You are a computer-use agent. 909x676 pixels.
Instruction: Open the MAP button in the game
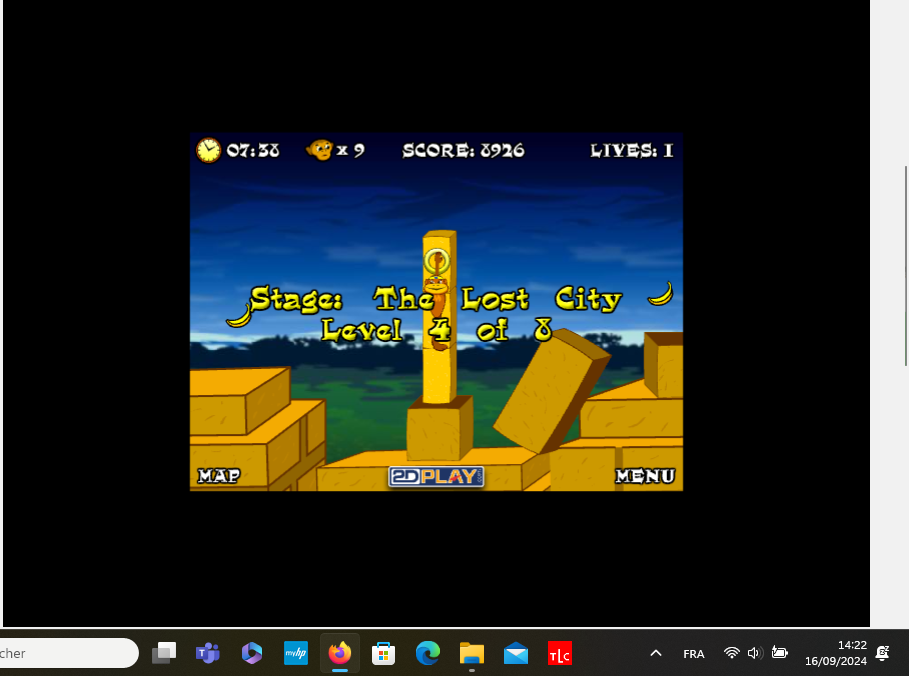pyautogui.click(x=219, y=475)
